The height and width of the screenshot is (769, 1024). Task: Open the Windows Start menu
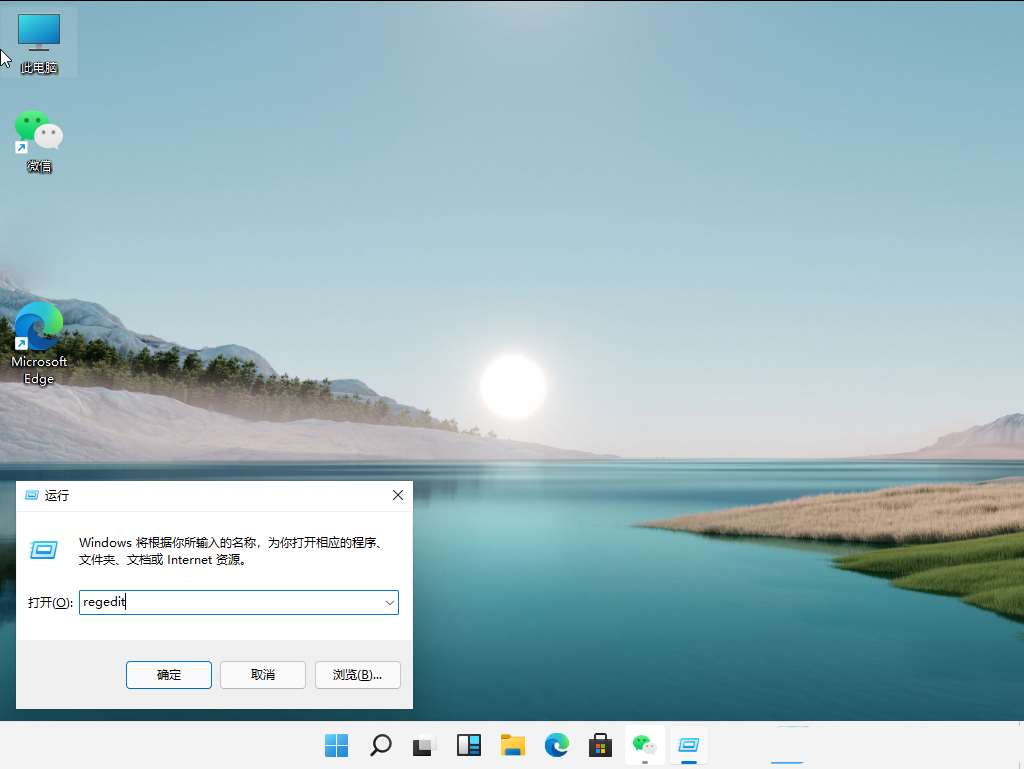tap(337, 745)
